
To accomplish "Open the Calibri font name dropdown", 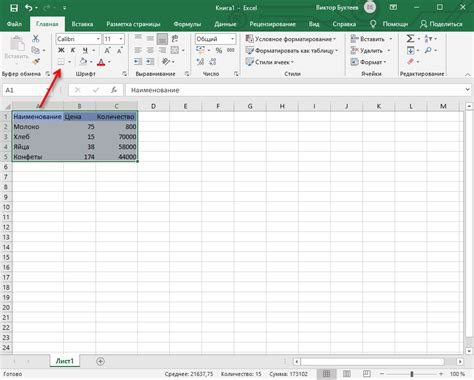I will [98, 39].
